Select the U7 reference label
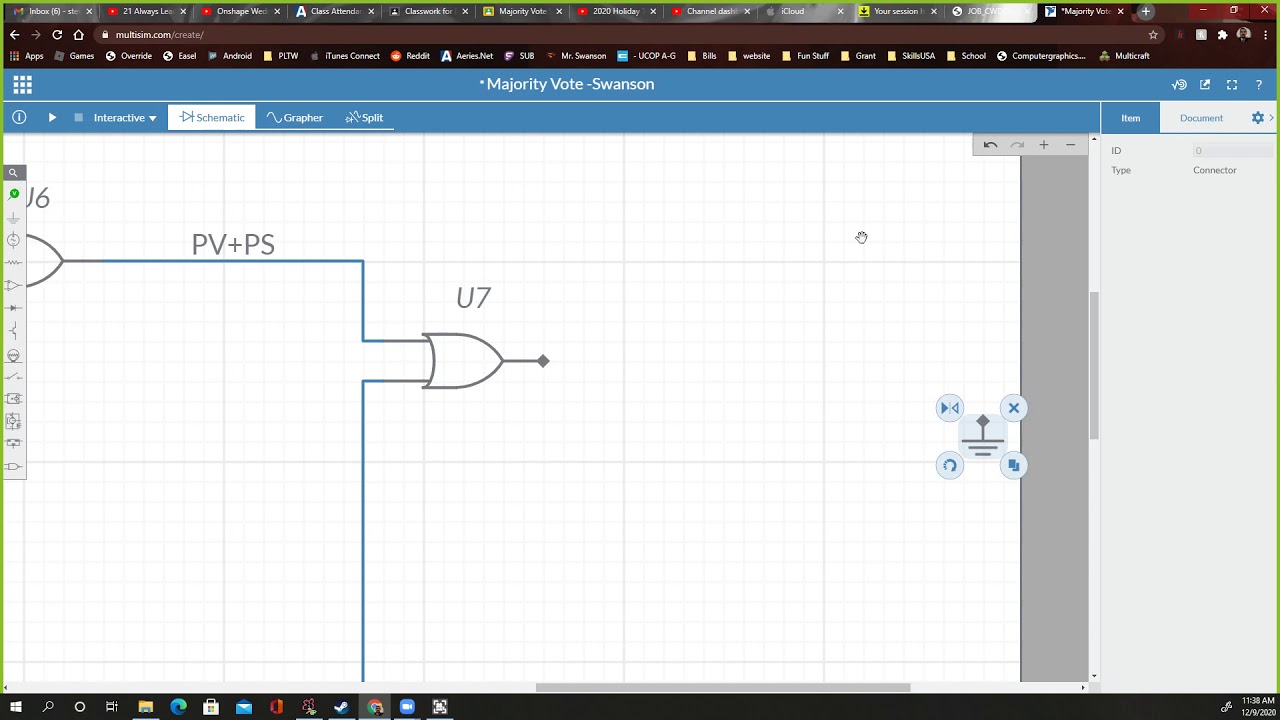Screen dimensions: 1280x720 tap(473, 298)
